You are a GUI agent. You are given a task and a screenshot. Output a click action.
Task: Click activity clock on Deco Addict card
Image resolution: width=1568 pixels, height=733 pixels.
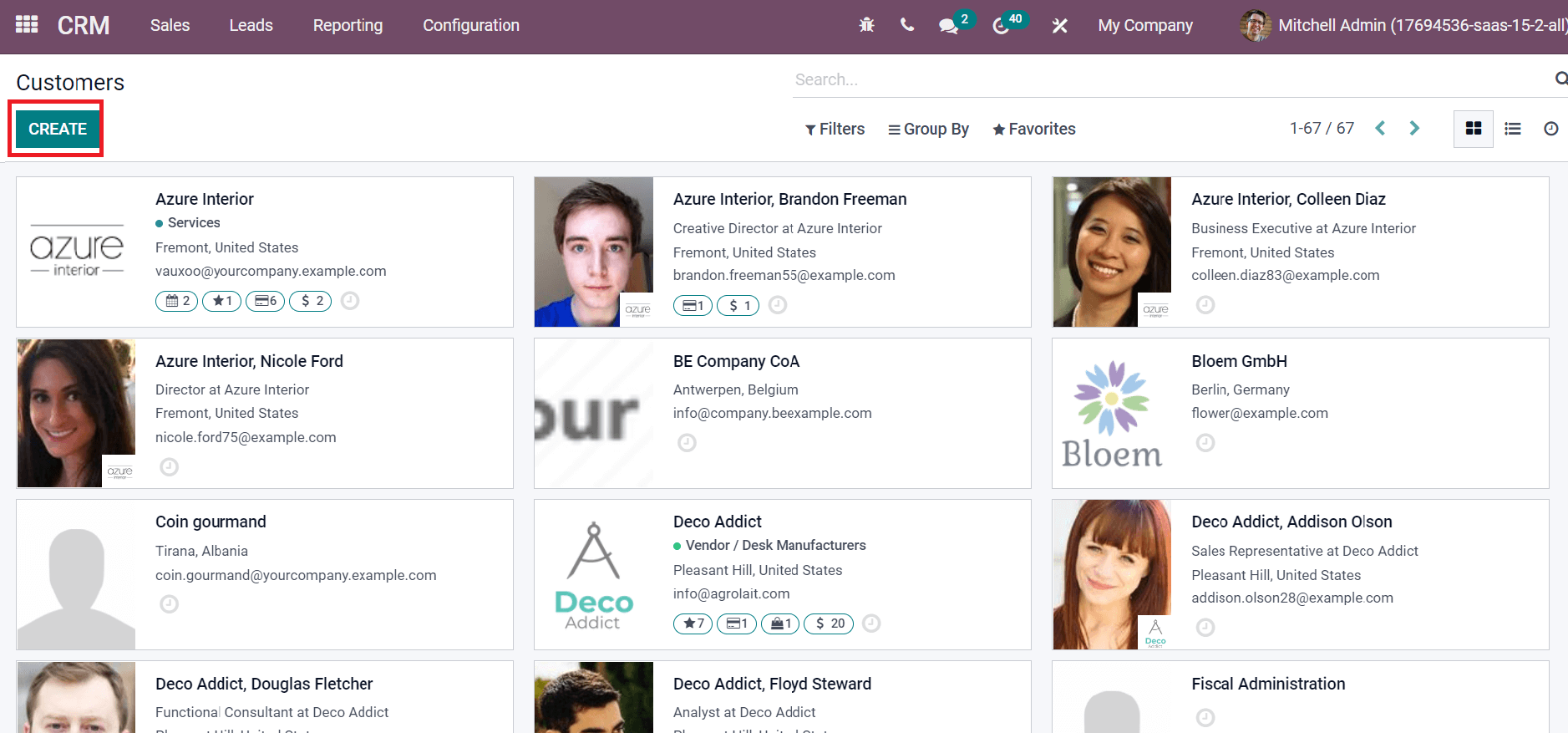pyautogui.click(x=871, y=624)
